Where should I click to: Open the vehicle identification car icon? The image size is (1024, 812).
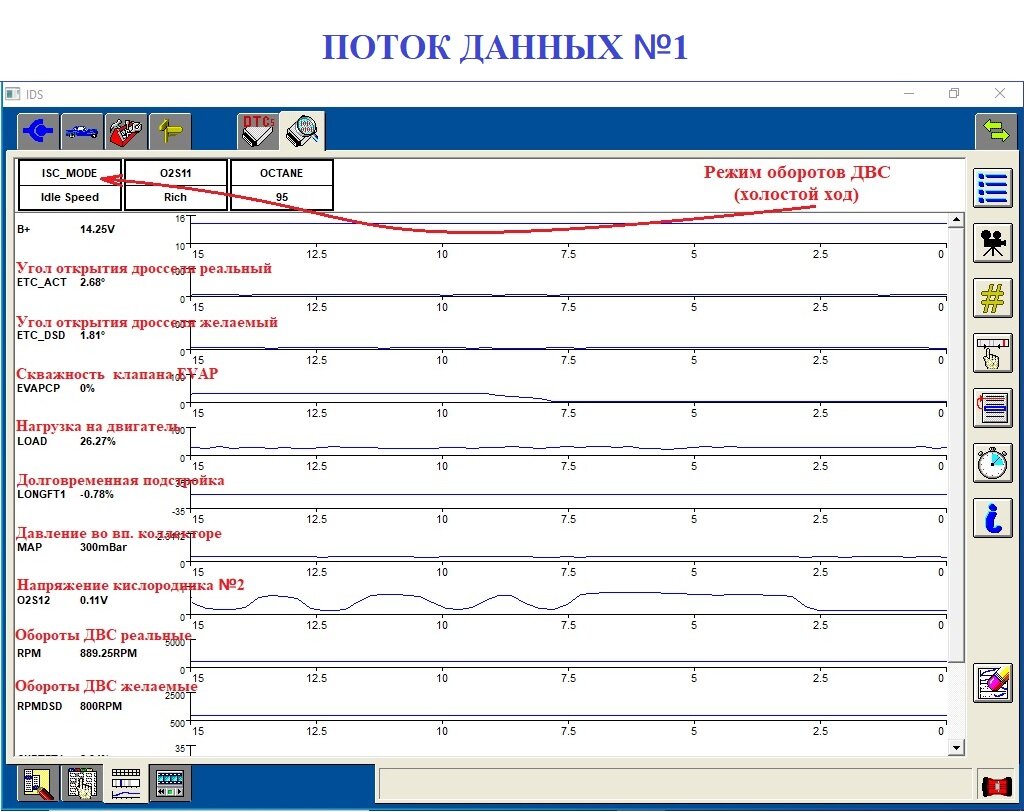(82, 131)
